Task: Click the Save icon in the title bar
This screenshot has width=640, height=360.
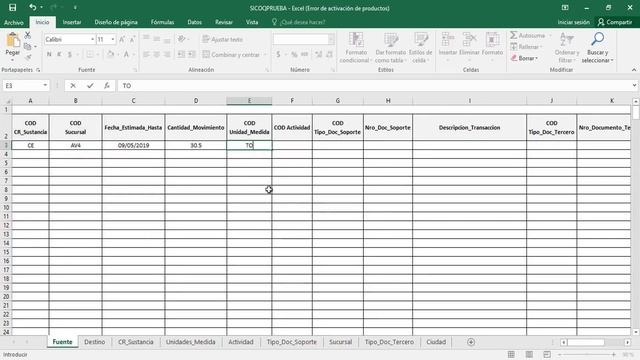Action: tap(13, 8)
